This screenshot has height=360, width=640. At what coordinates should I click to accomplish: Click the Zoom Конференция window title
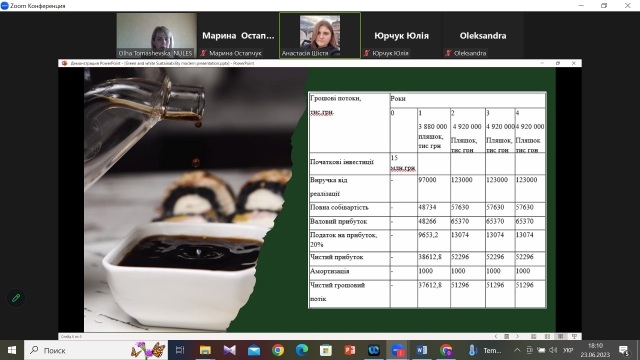(38, 6)
